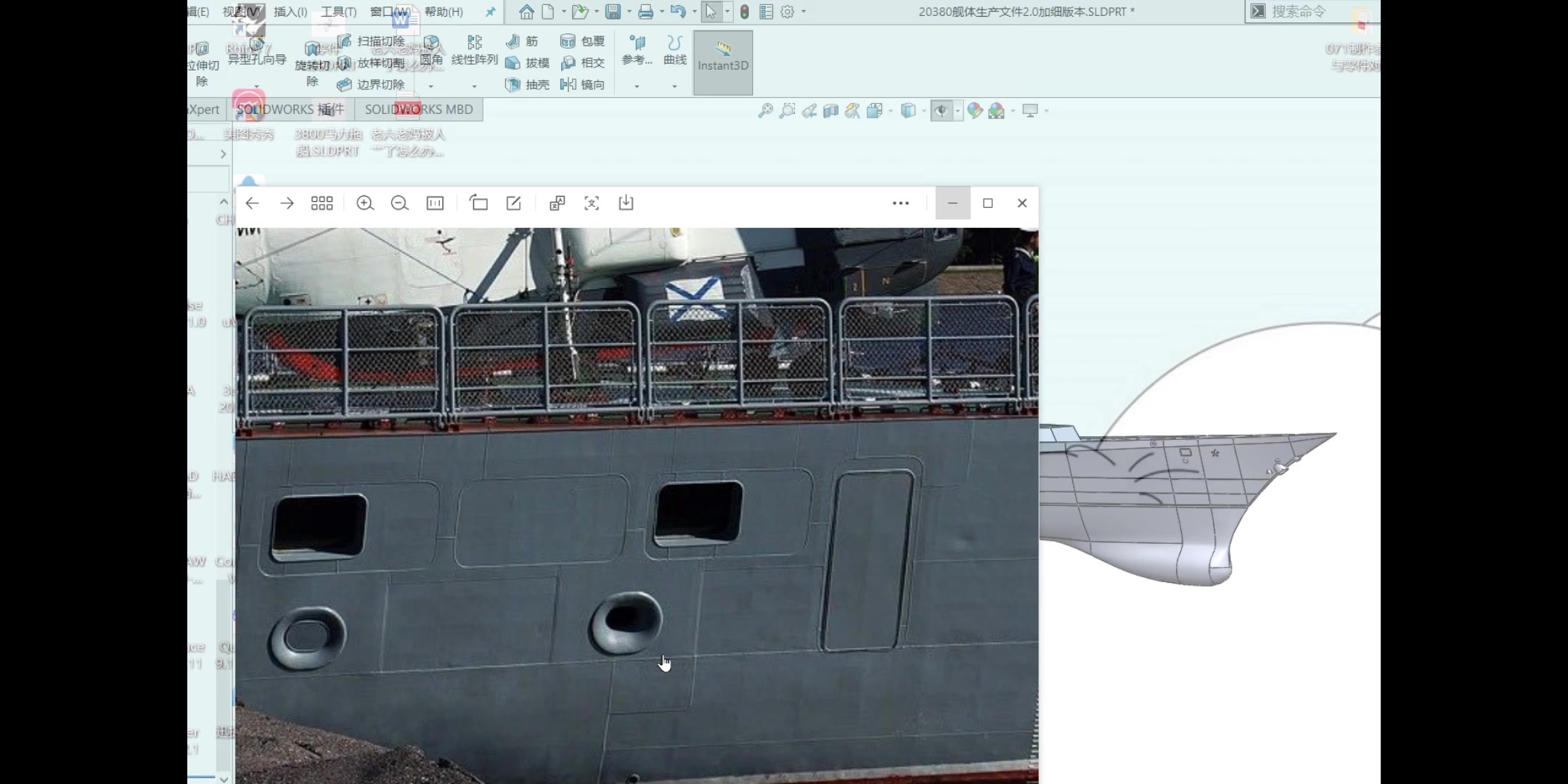Click the Dynamic Annotation Views icon
This screenshot has width=1568, height=784.
tap(852, 110)
